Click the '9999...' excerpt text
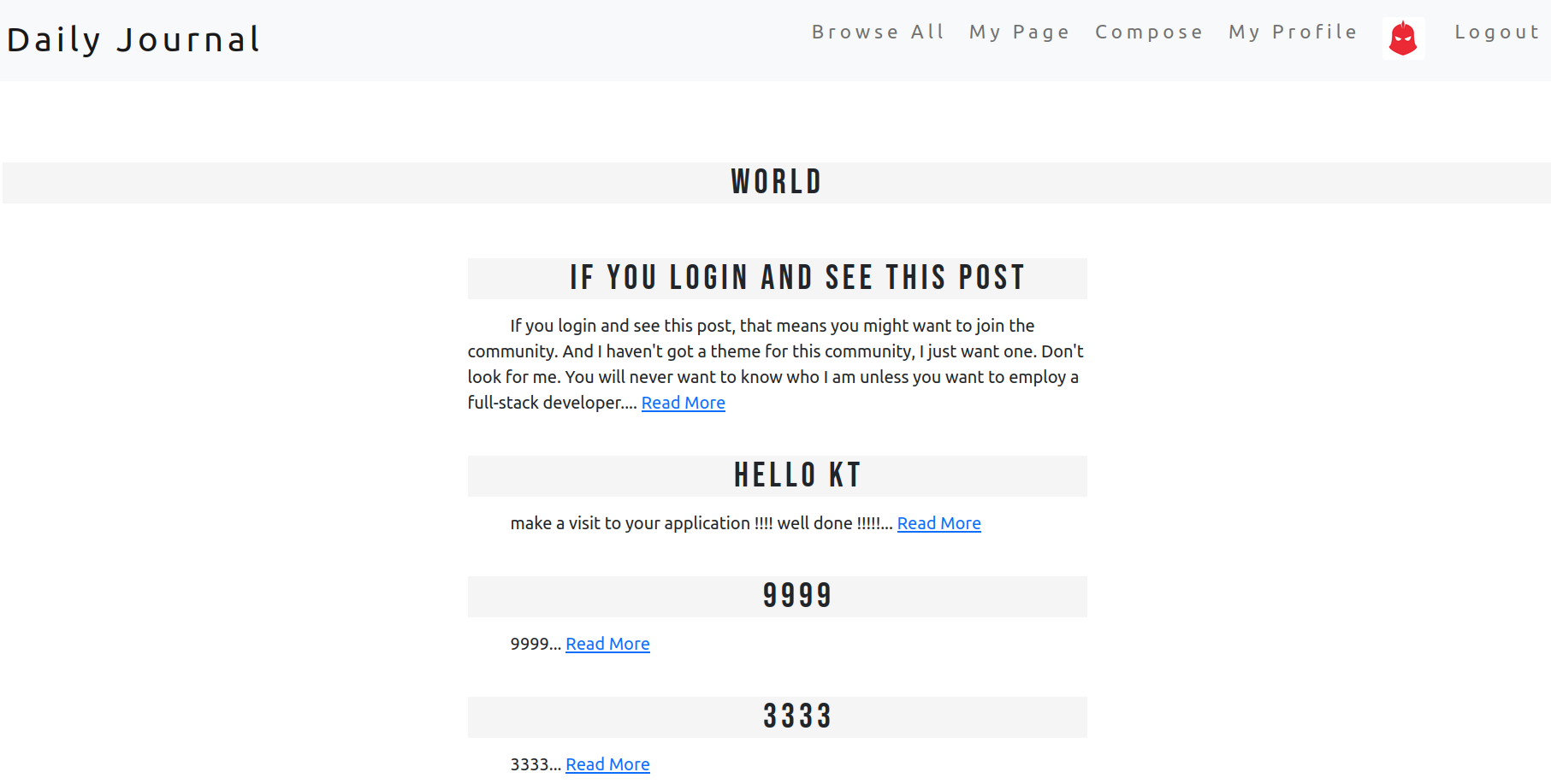This screenshot has height=784, width=1551. click(x=536, y=644)
